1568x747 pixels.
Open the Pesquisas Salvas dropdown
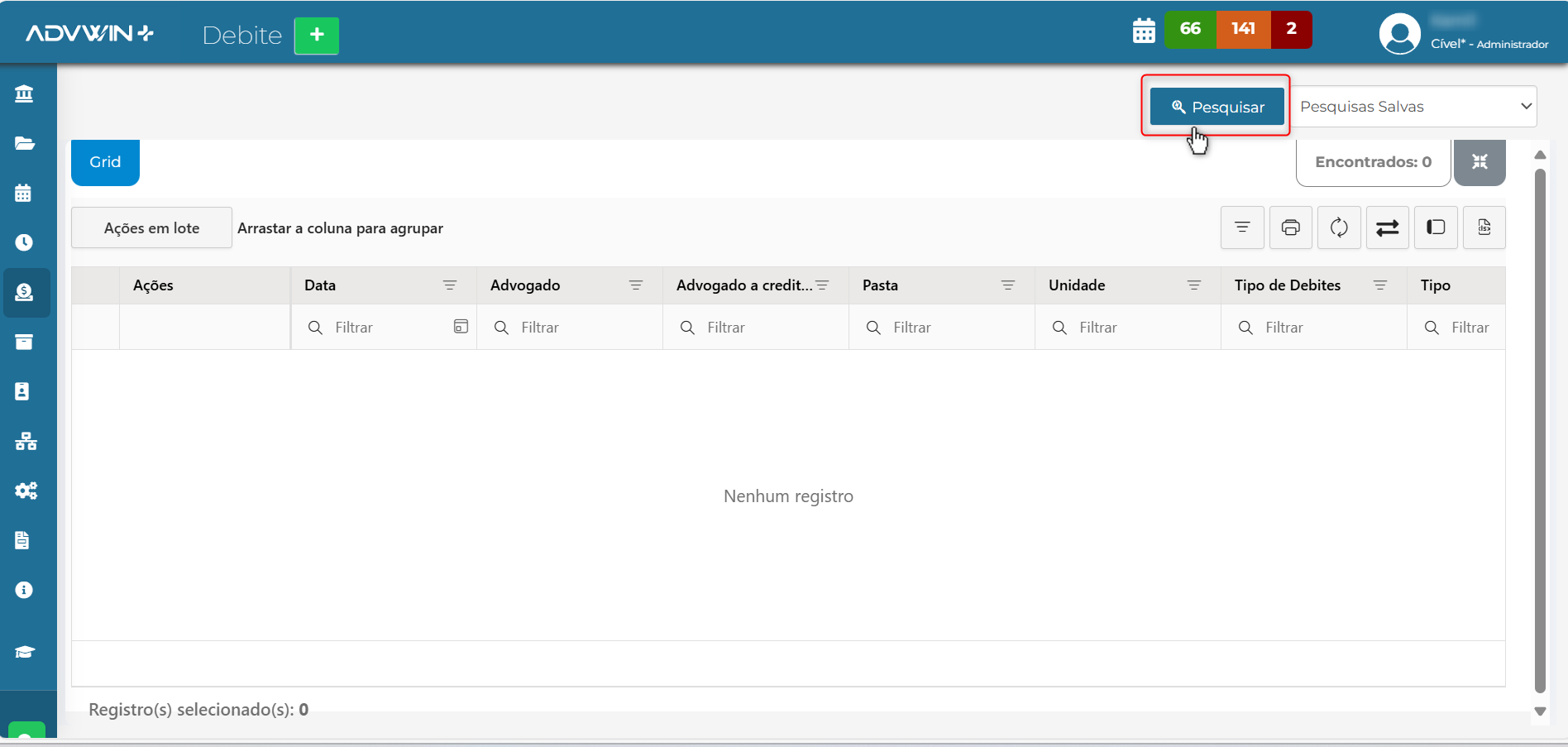coord(1414,107)
